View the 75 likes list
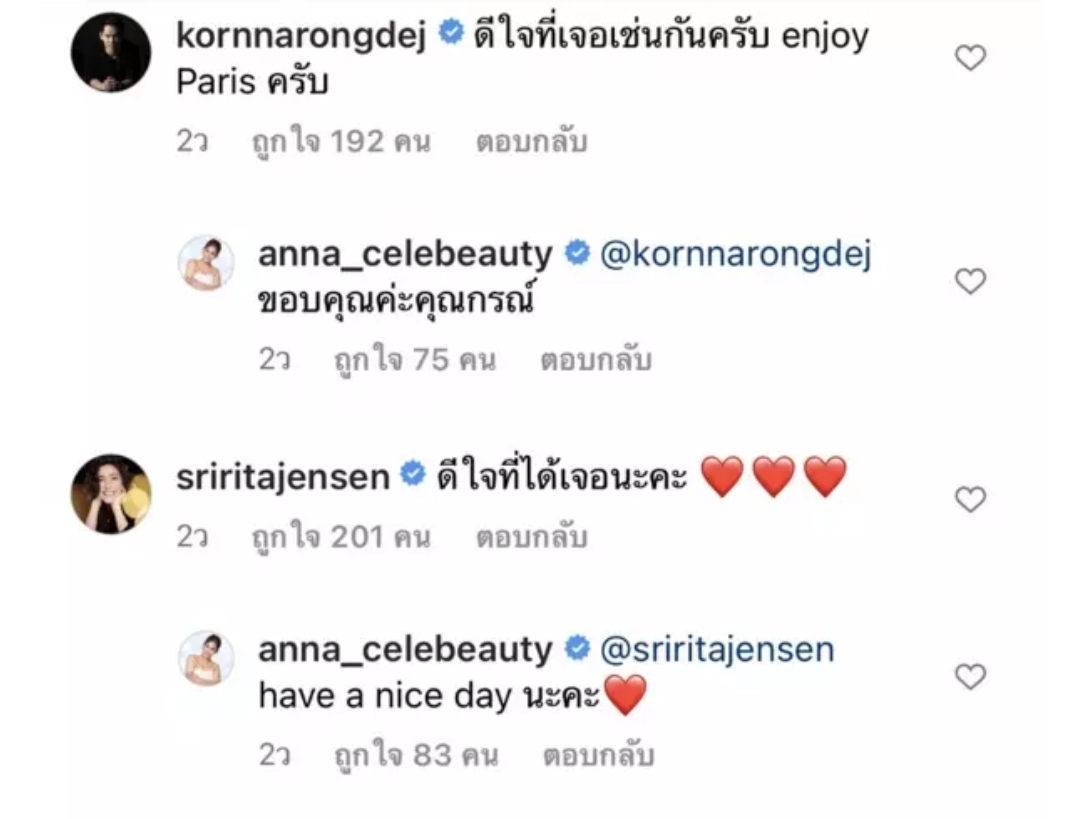The height and width of the screenshot is (819, 1080). 415,361
